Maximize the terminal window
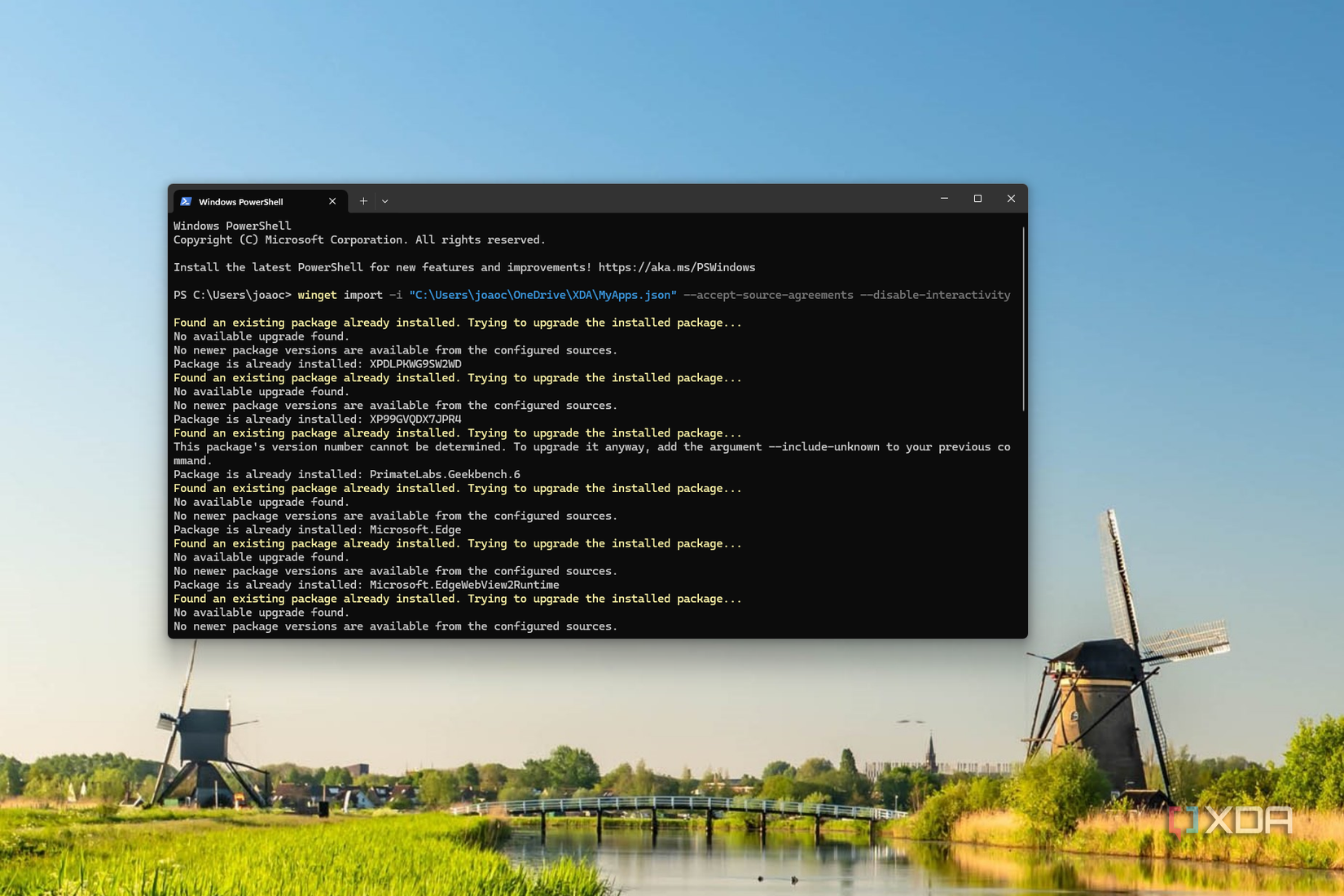 977,198
